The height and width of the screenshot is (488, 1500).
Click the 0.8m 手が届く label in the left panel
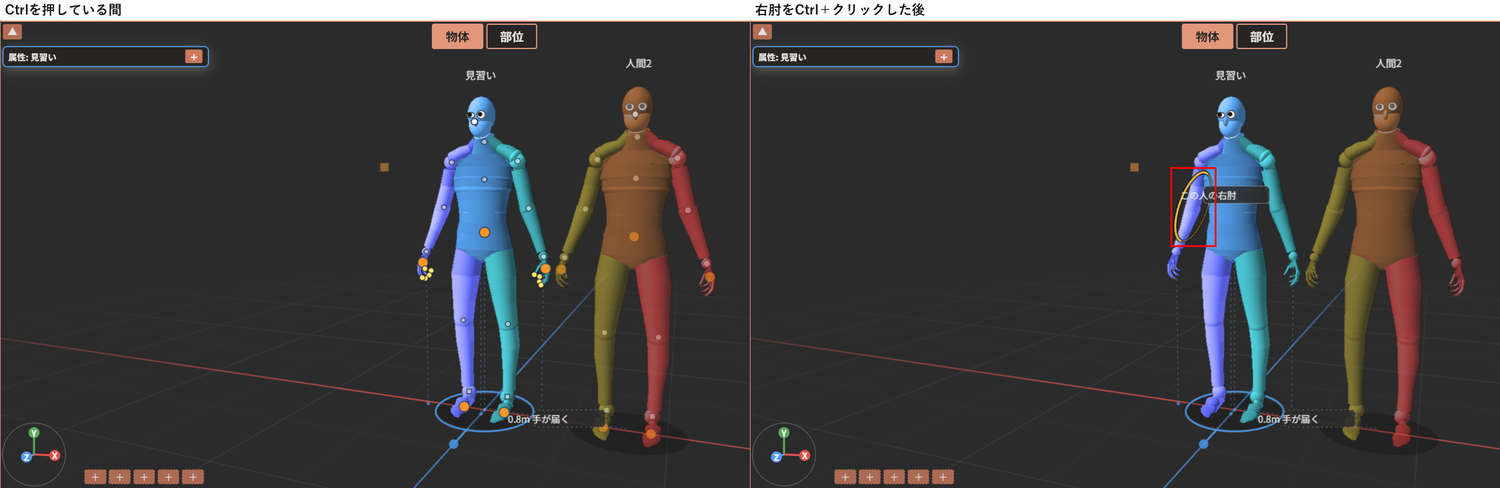(538, 420)
